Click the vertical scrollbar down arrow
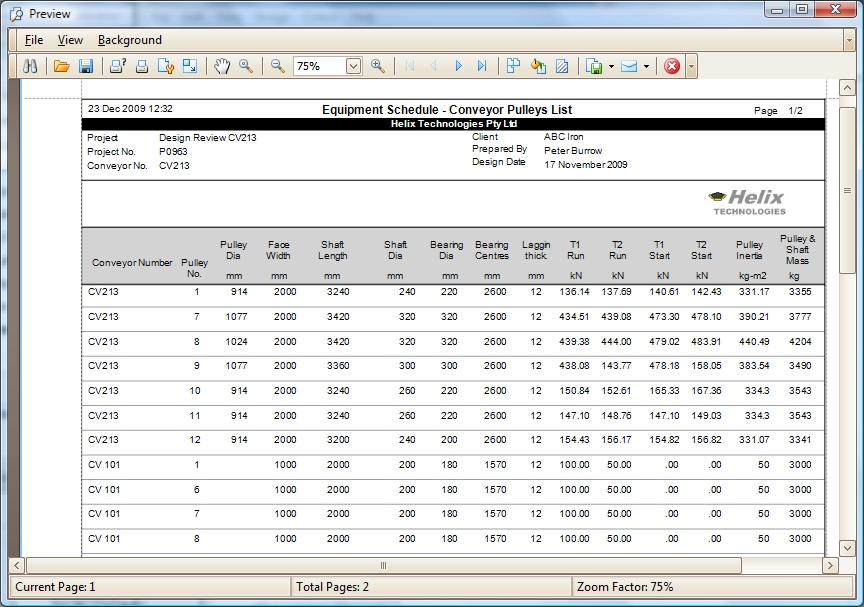The height and width of the screenshot is (607, 864). pyautogui.click(x=846, y=548)
